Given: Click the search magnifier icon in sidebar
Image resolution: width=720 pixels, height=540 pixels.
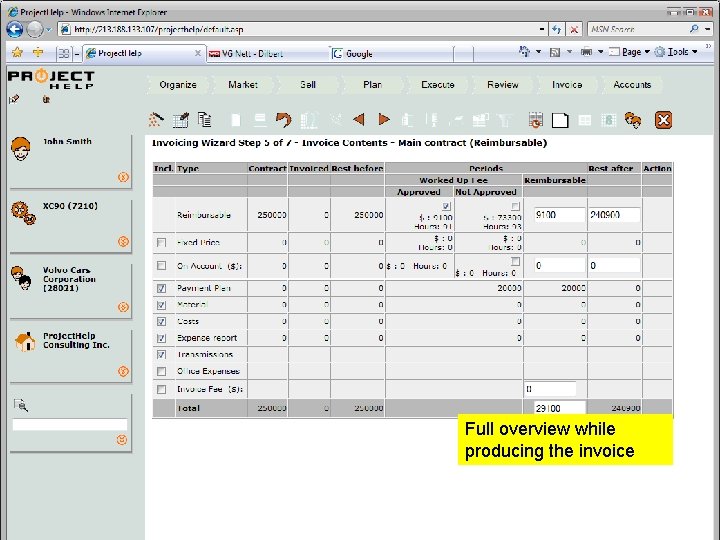Looking at the screenshot, I should [x=21, y=405].
